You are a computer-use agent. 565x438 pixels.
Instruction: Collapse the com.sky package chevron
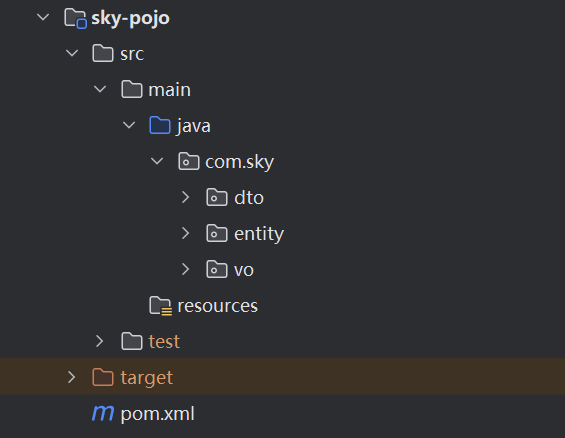(x=157, y=161)
